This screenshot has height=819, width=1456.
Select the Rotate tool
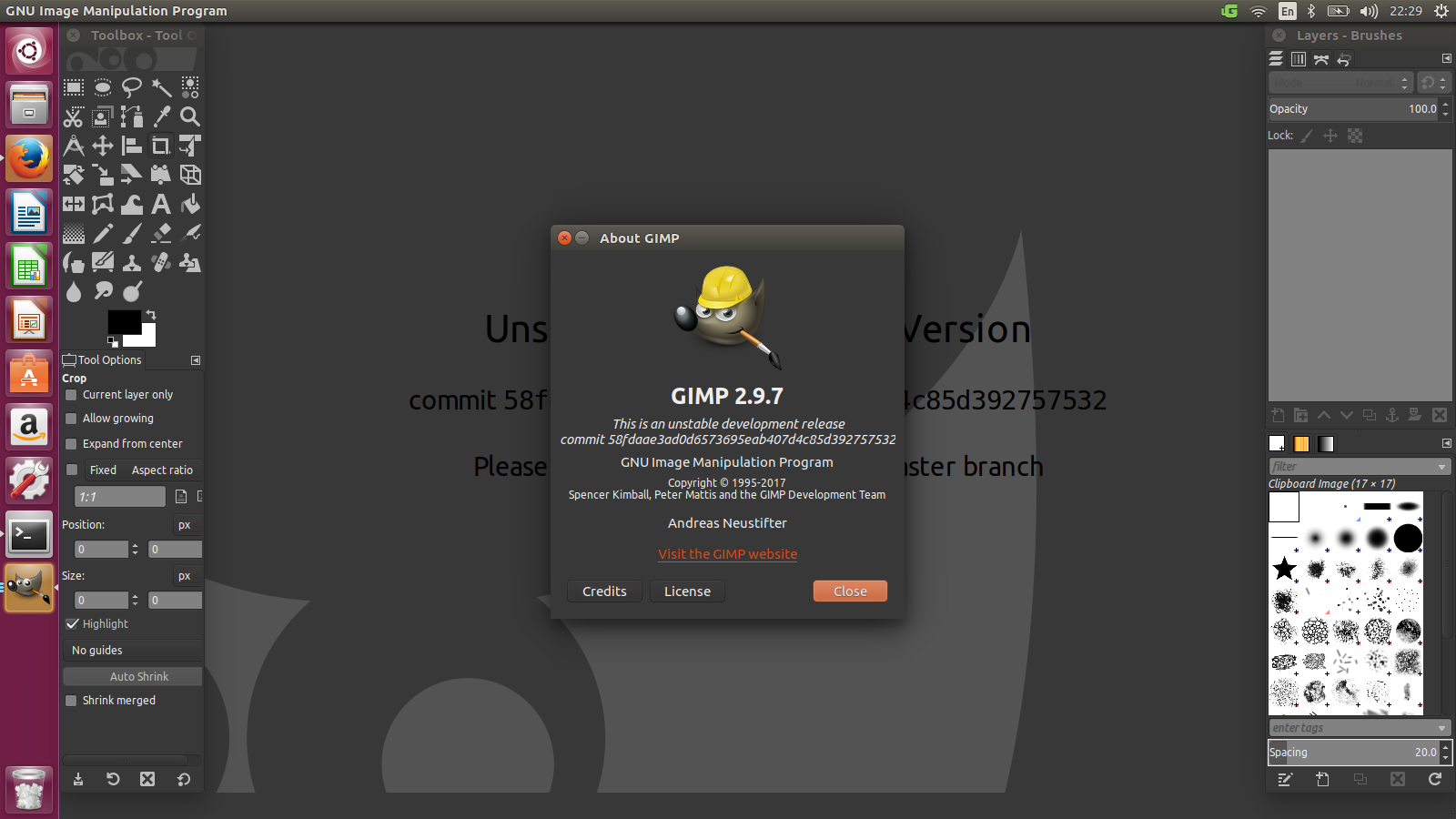(74, 175)
